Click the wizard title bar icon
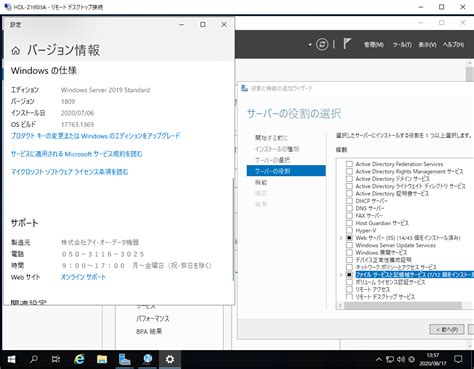The width and height of the screenshot is (474, 369). pos(244,88)
